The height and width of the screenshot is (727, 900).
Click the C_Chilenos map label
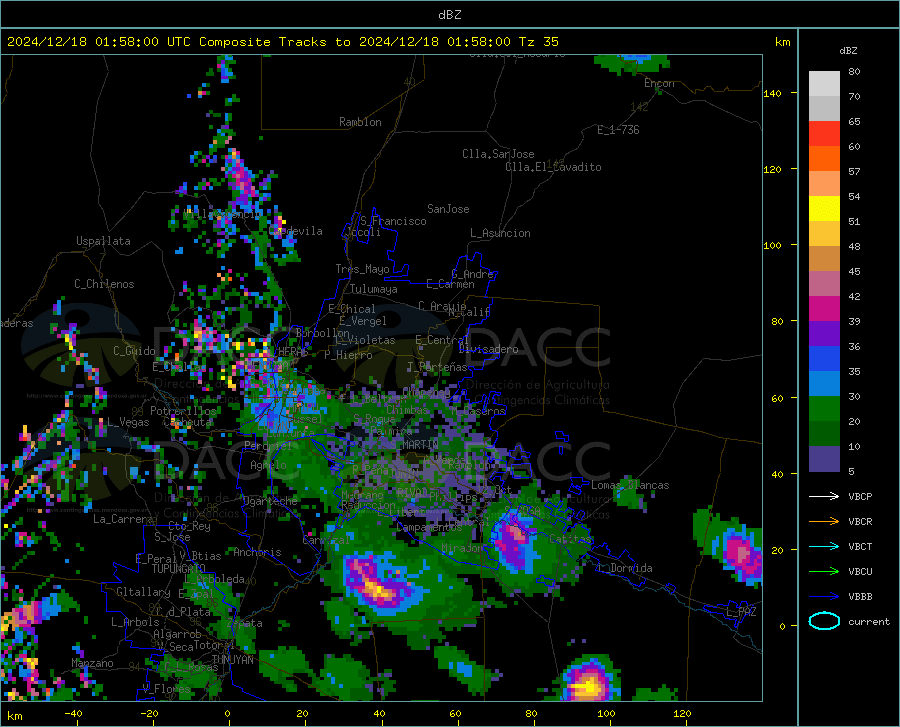pyautogui.click(x=104, y=284)
